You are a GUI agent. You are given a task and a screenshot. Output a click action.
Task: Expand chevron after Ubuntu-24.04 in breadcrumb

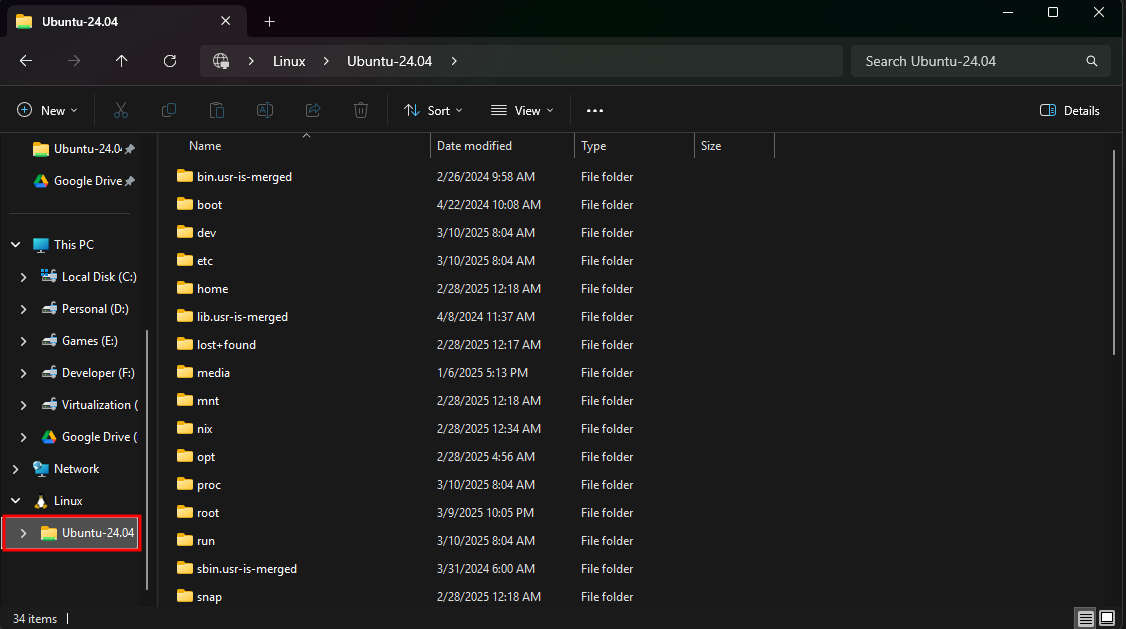click(x=454, y=61)
